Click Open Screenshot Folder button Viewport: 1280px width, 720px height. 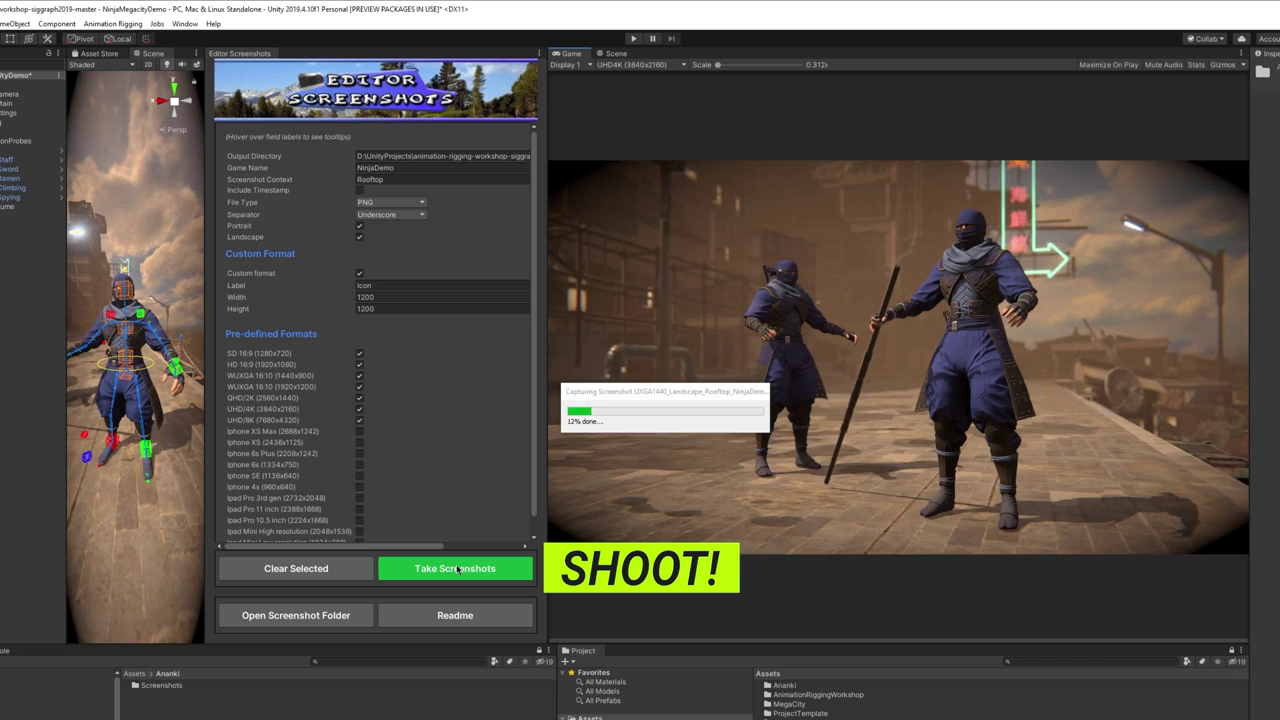pyautogui.click(x=296, y=615)
